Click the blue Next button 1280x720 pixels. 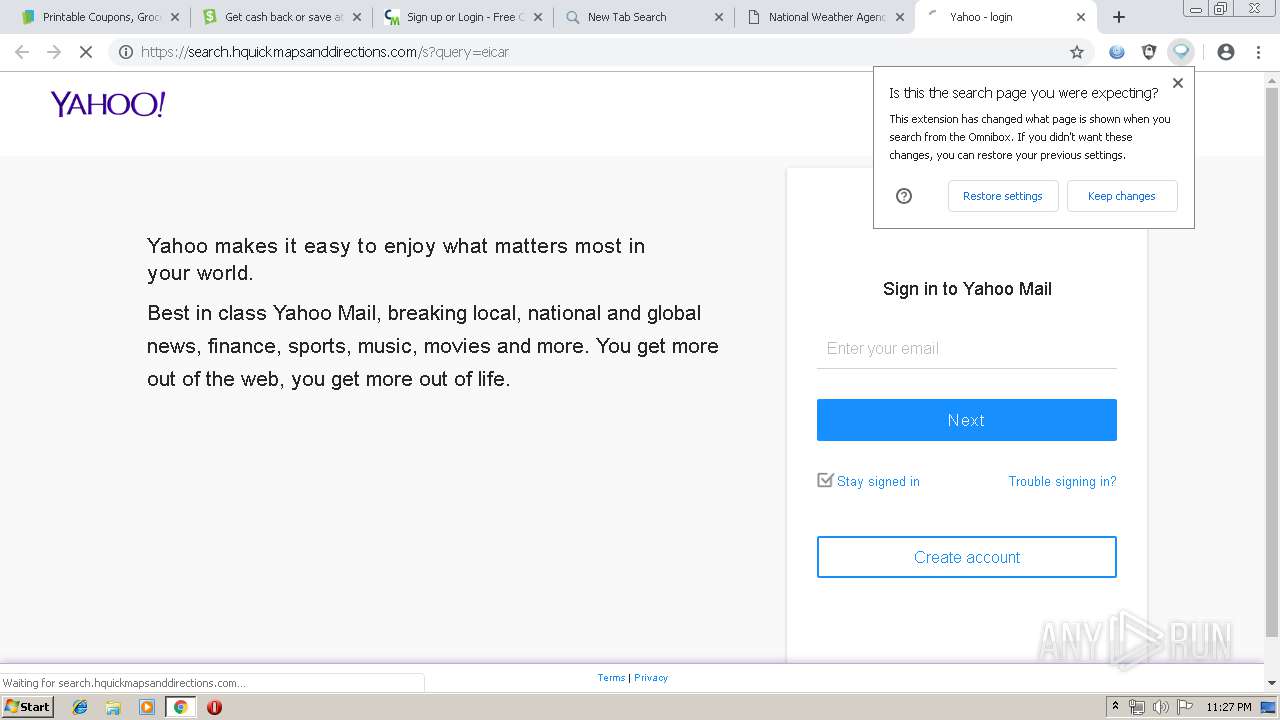point(966,420)
